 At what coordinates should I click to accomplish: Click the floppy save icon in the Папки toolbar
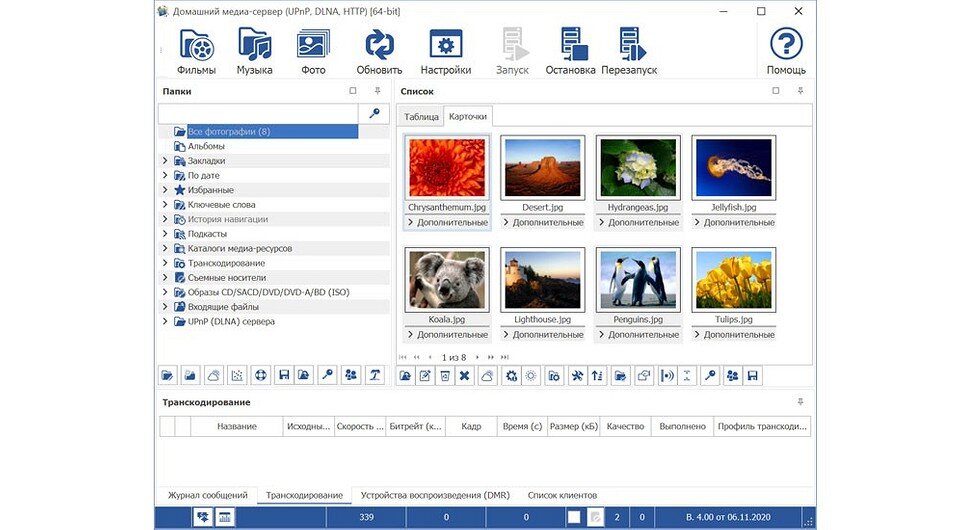click(x=283, y=375)
